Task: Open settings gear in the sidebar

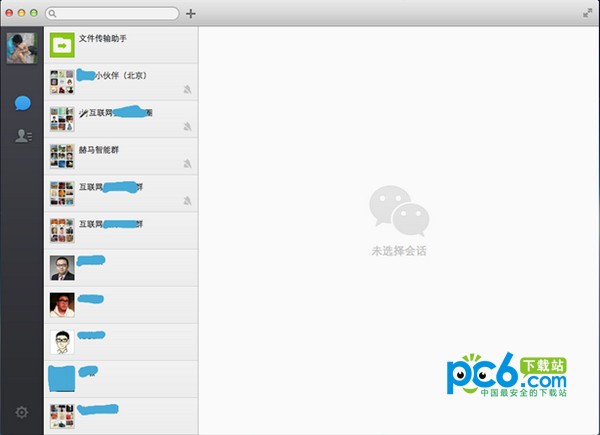Action: (22, 412)
